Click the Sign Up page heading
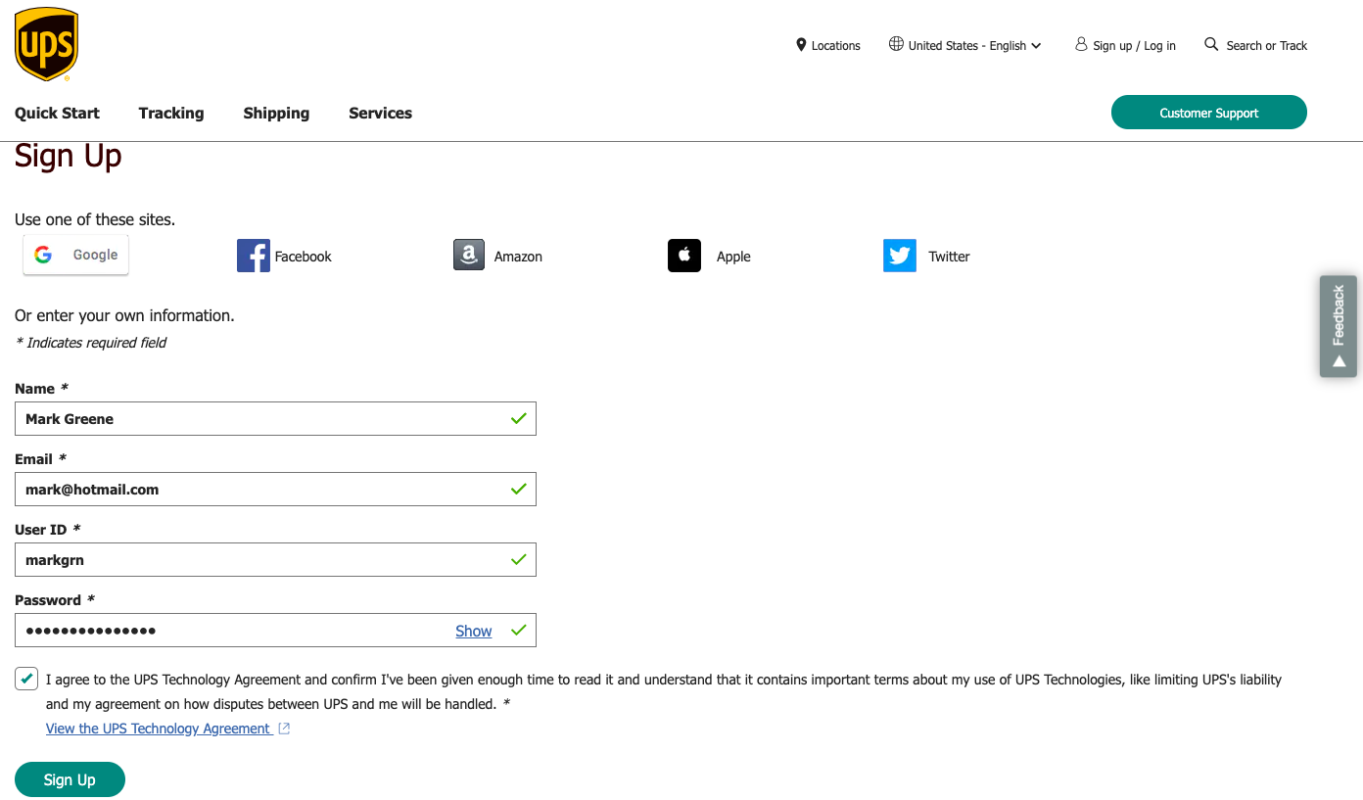The width and height of the screenshot is (1363, 800). (x=68, y=156)
